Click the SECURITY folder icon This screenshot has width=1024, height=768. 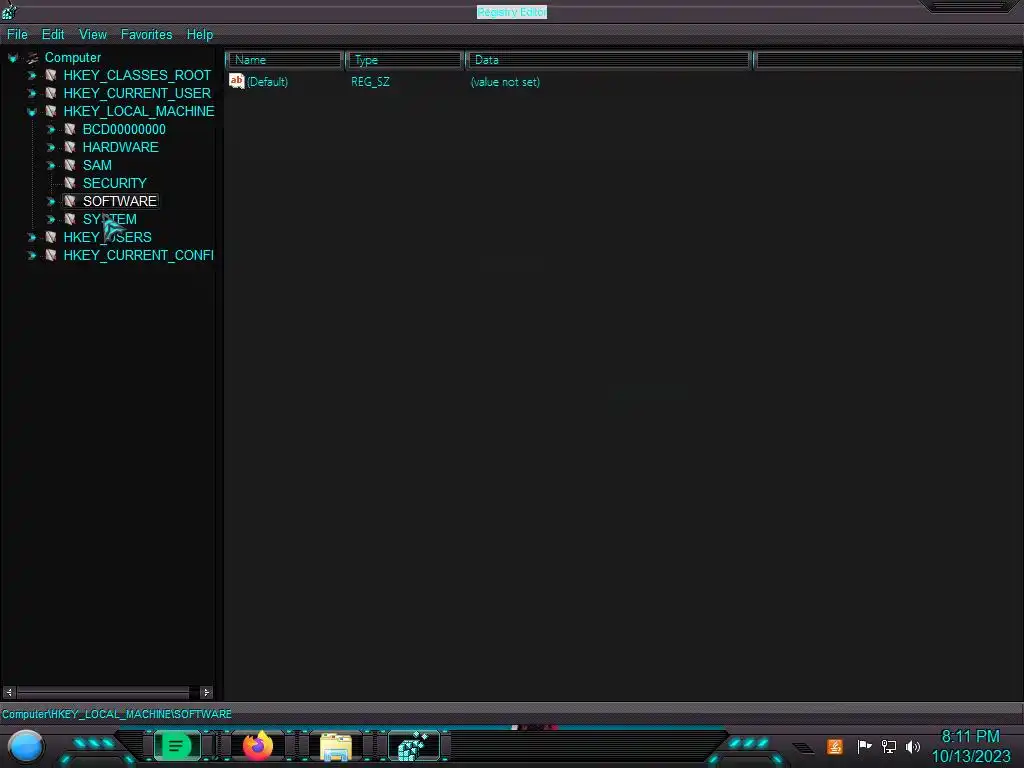click(x=69, y=183)
